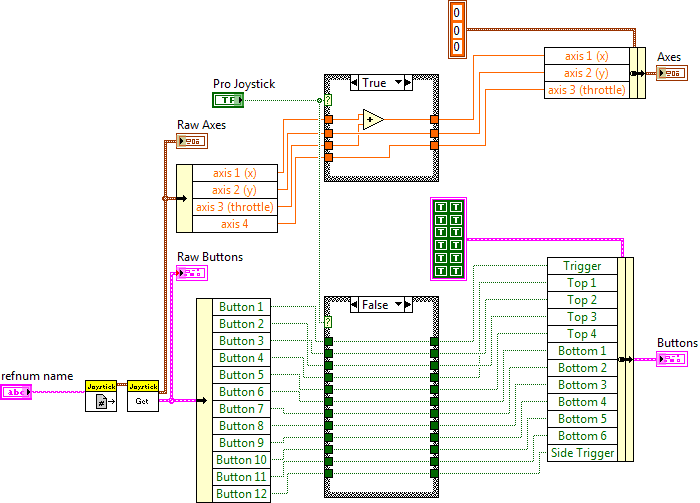Select the Raw Axes indicator terminal
This screenshot has height=503, width=700.
coord(192,141)
